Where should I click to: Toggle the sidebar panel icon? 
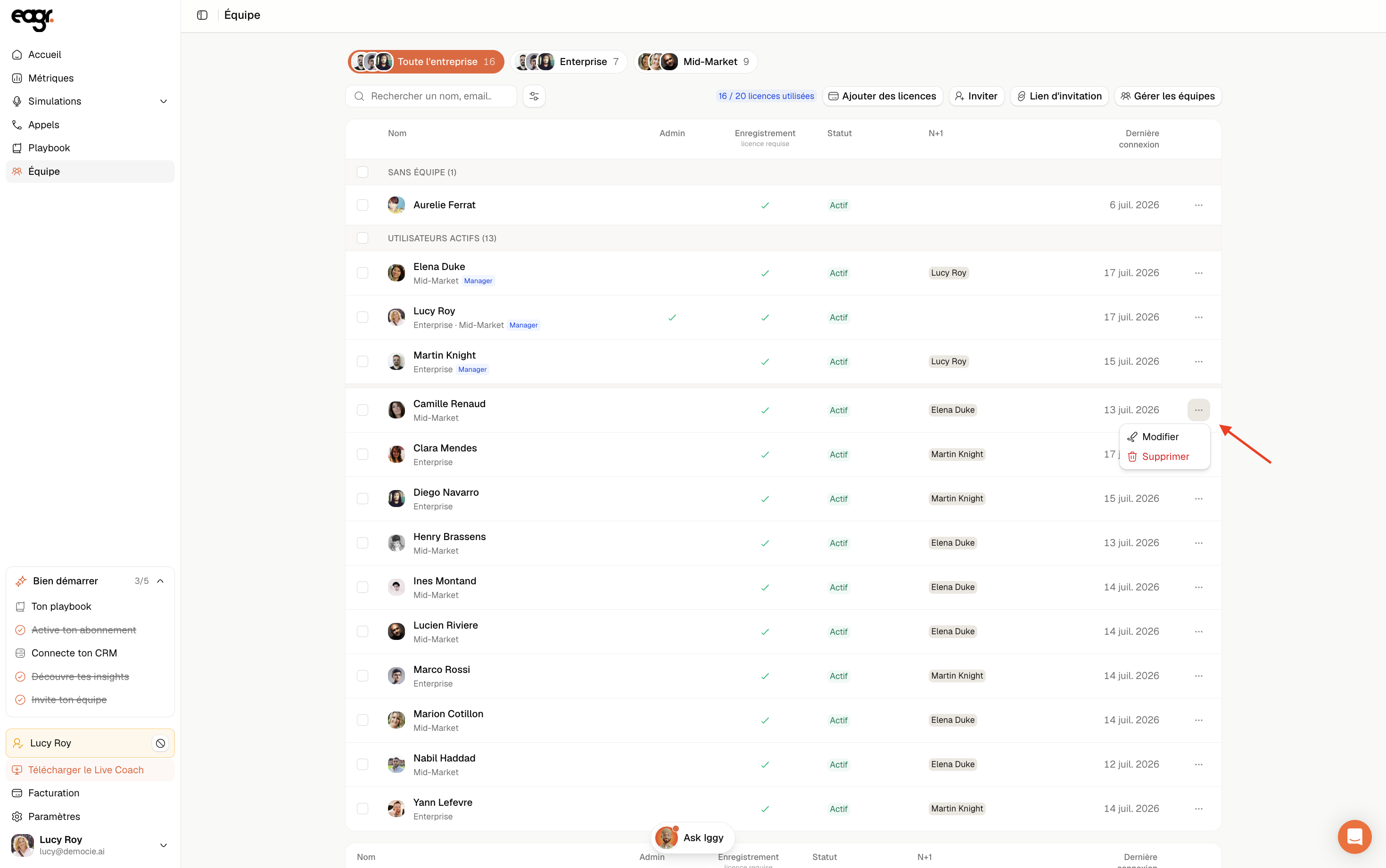tap(202, 15)
